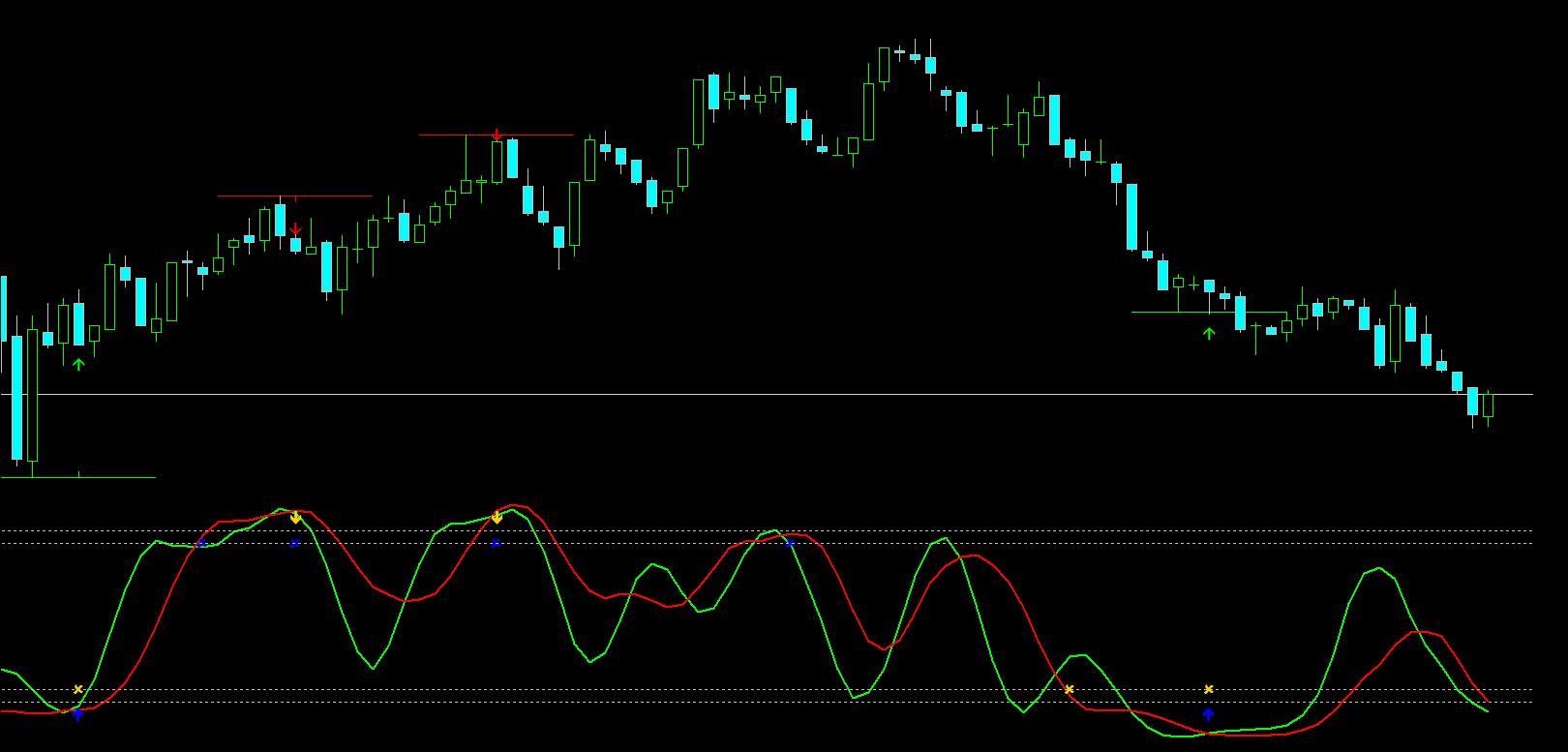Select the red down arrow on the thin dark red line
This screenshot has height=752, width=1568.
(497, 135)
